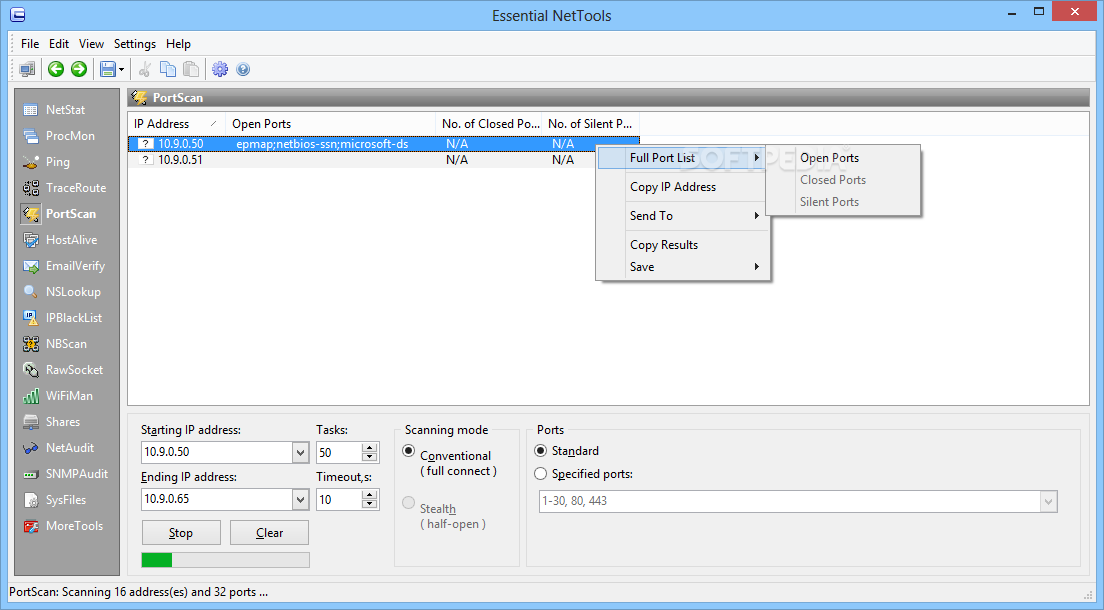Click the Copy toolbar icon
Viewport: 1104px width, 610px height.
pos(168,69)
